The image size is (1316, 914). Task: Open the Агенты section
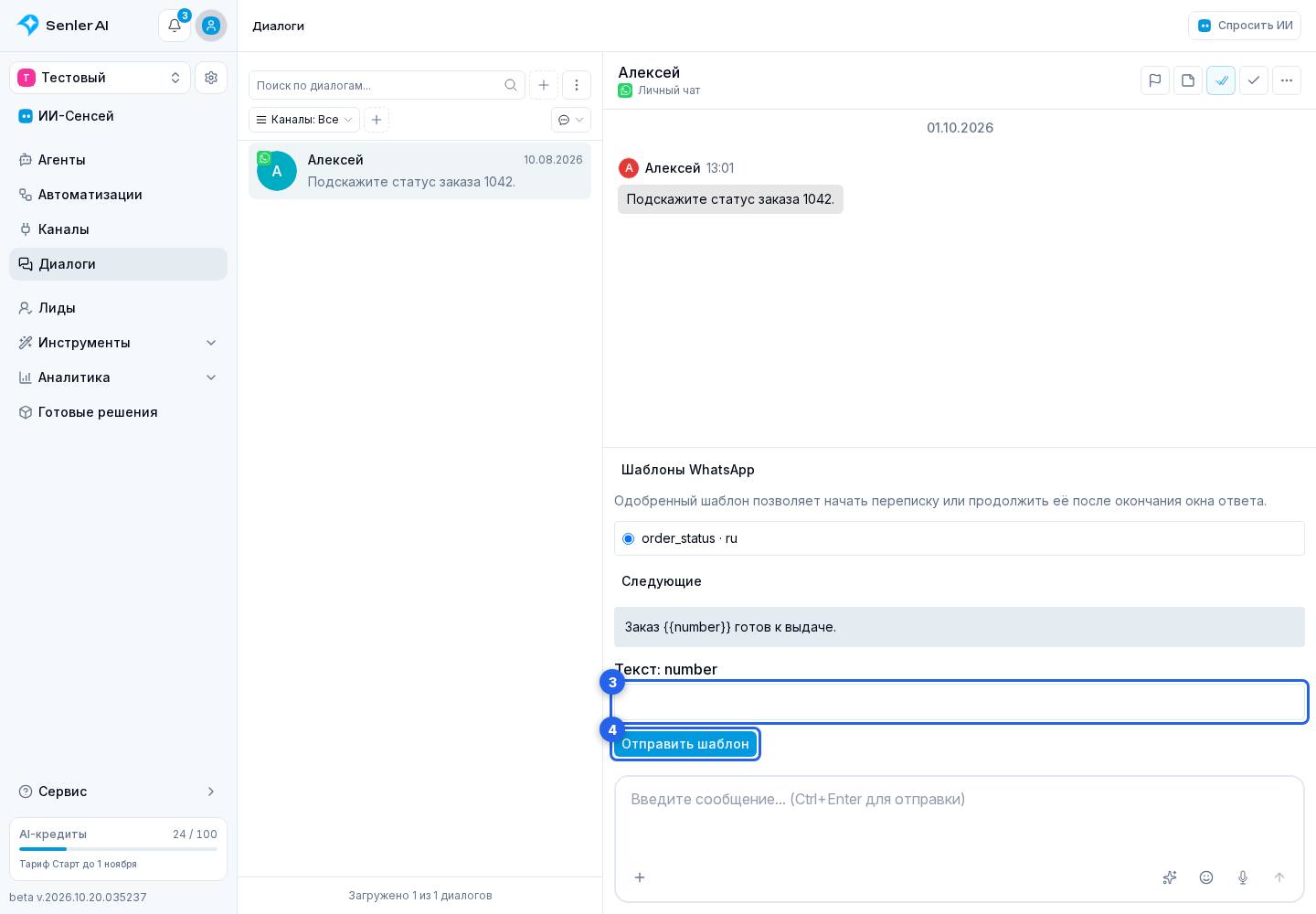(118, 160)
